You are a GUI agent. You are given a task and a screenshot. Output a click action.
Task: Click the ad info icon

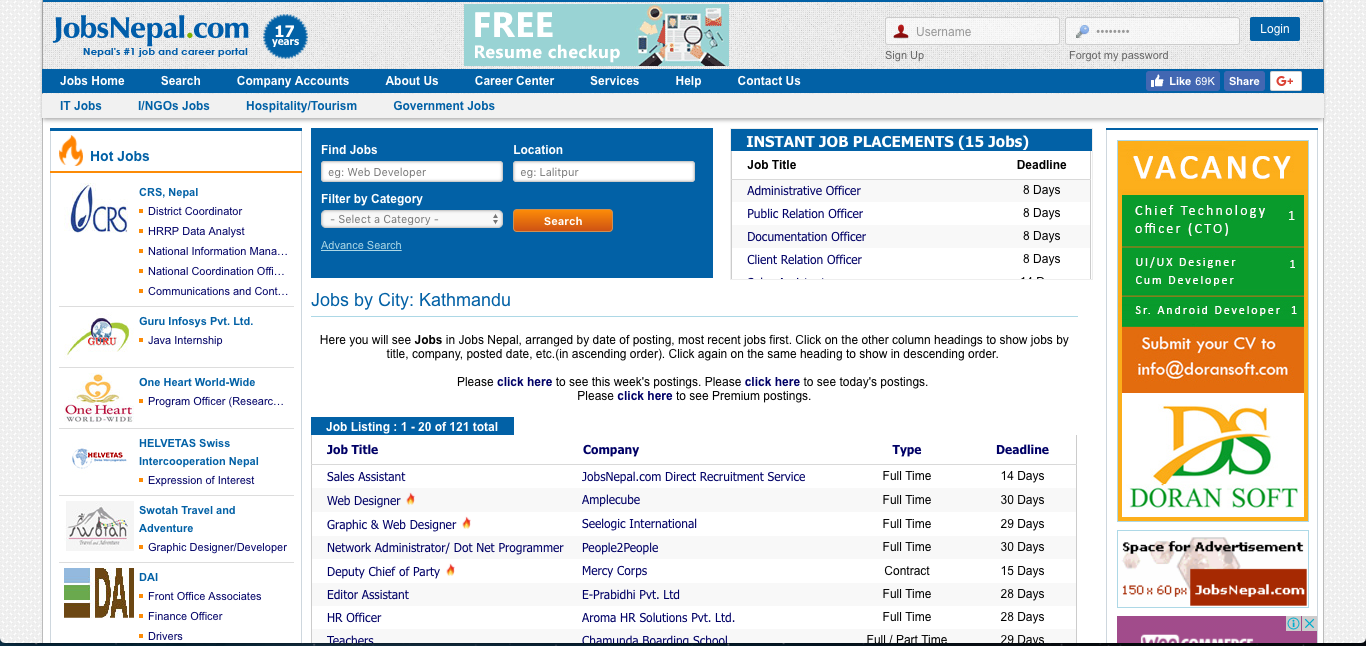click(1293, 623)
